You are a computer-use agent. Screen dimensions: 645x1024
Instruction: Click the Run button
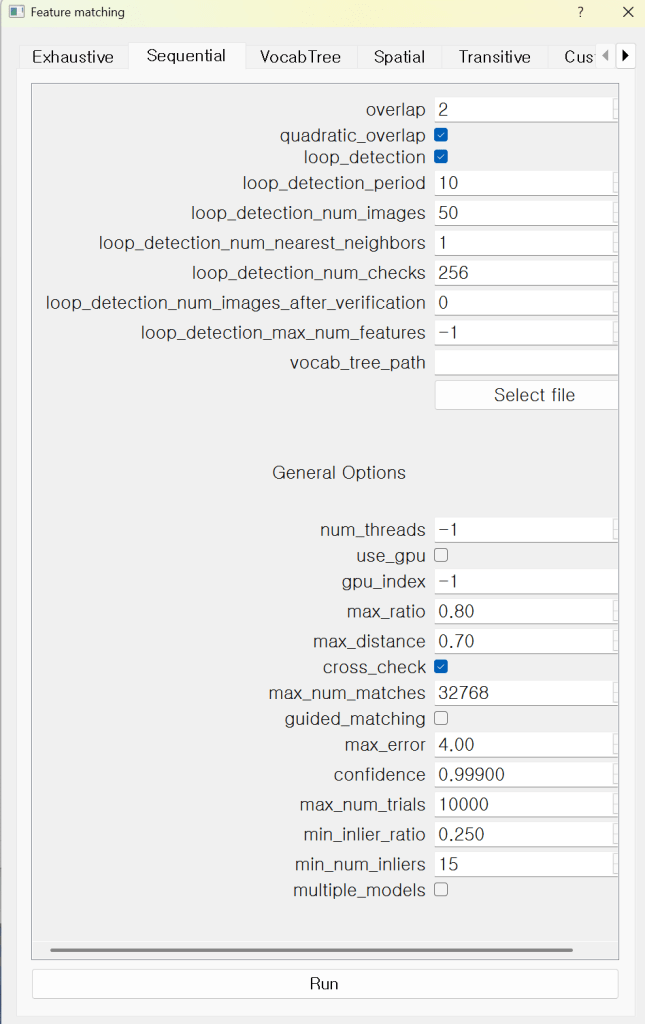point(324,984)
